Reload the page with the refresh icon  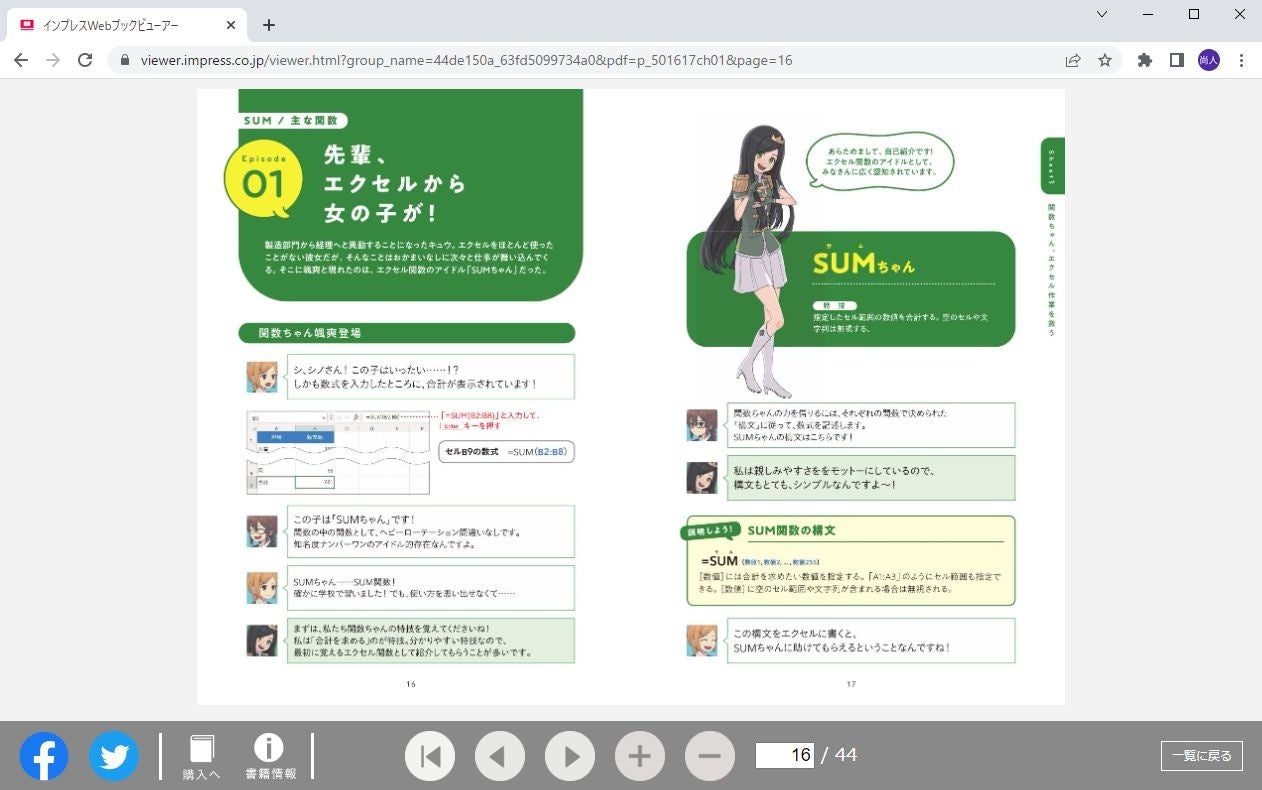point(85,60)
